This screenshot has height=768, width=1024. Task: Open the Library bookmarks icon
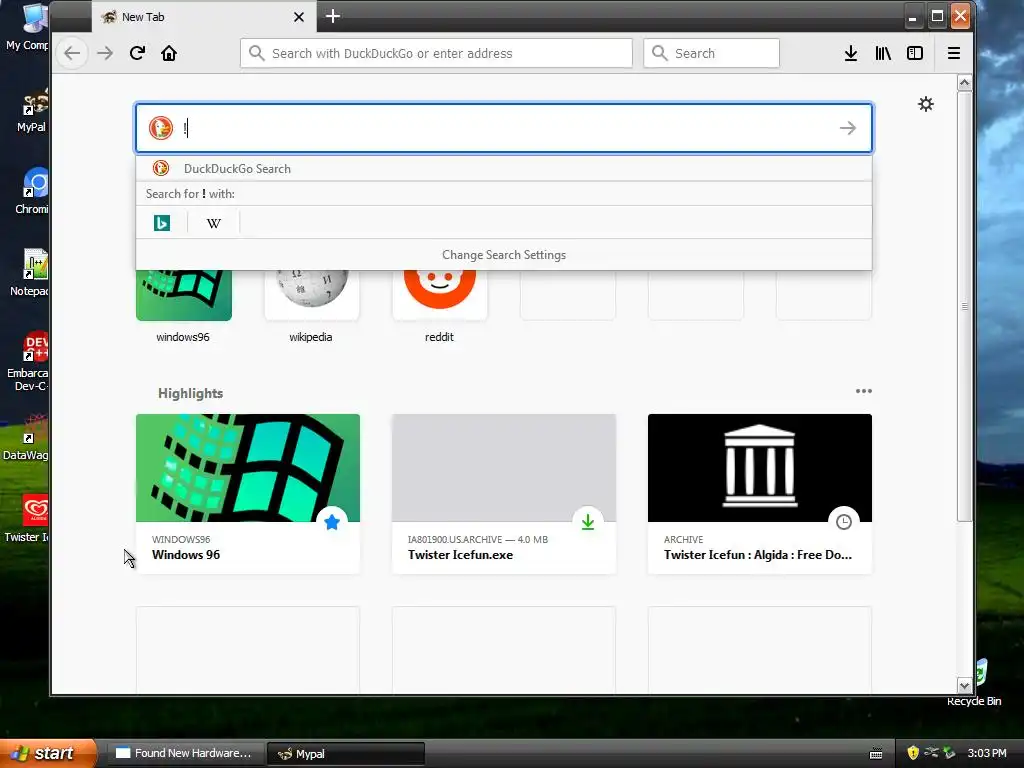[883, 54]
